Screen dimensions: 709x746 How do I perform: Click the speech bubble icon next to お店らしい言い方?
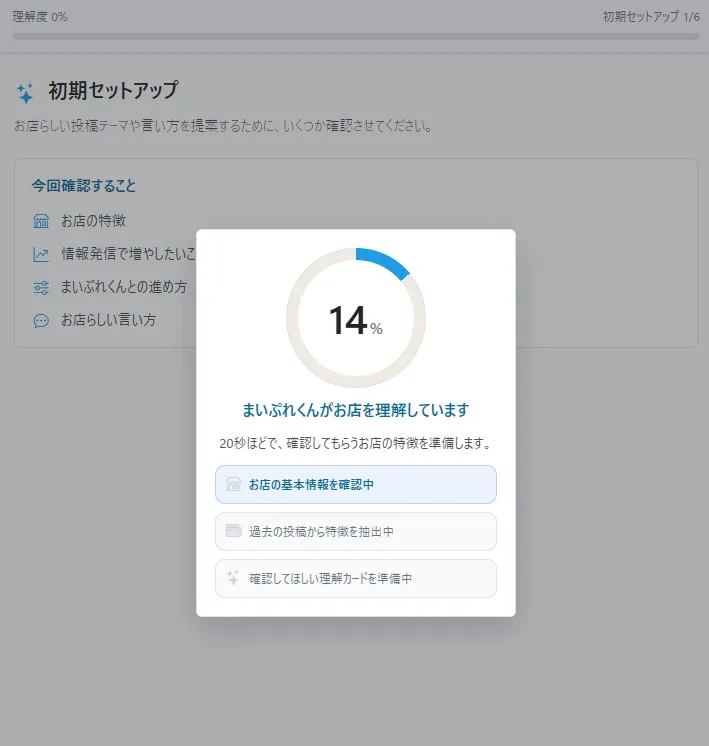(41, 321)
